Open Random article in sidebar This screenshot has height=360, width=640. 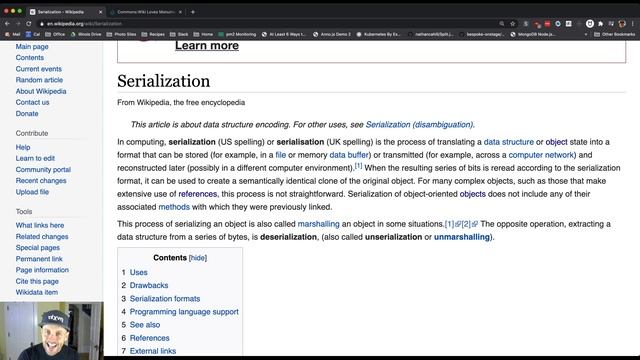tap(39, 80)
